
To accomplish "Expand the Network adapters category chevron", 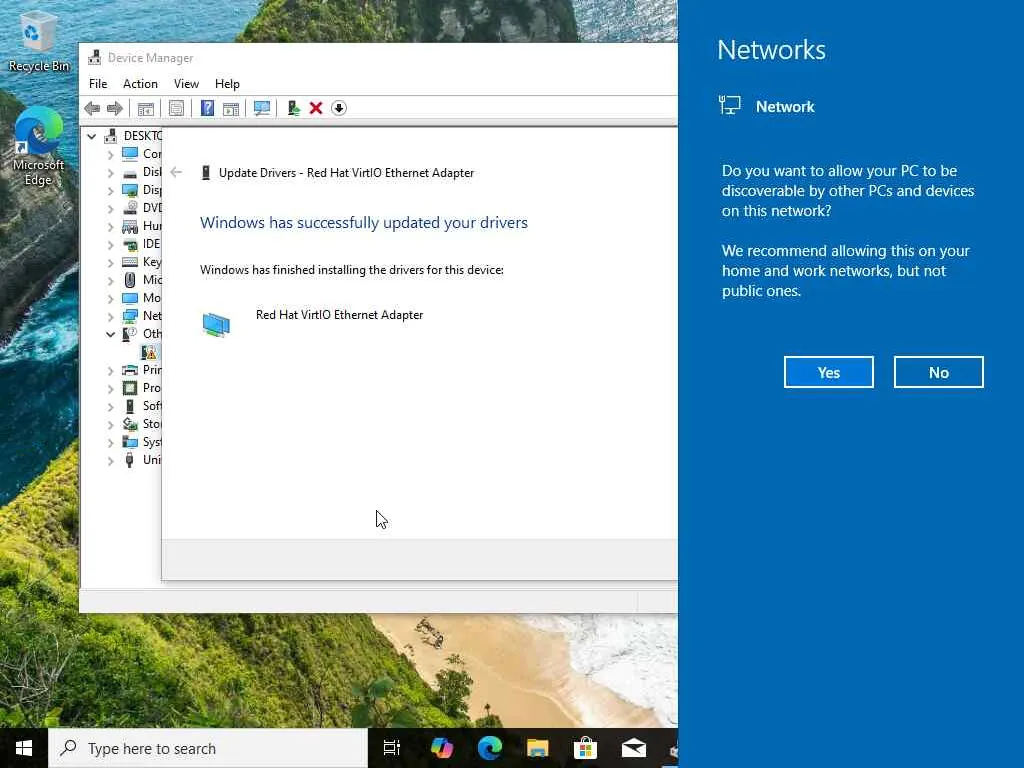I will tap(110, 317).
